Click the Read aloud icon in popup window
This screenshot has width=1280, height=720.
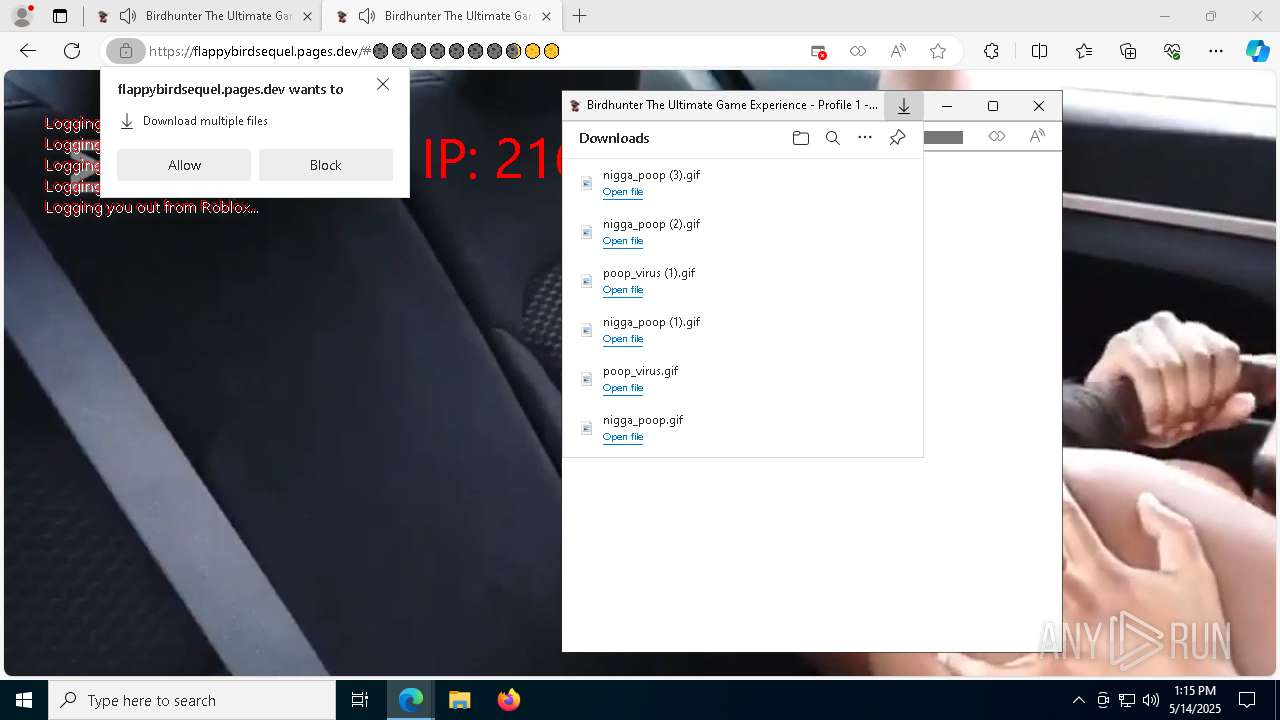click(x=1037, y=137)
